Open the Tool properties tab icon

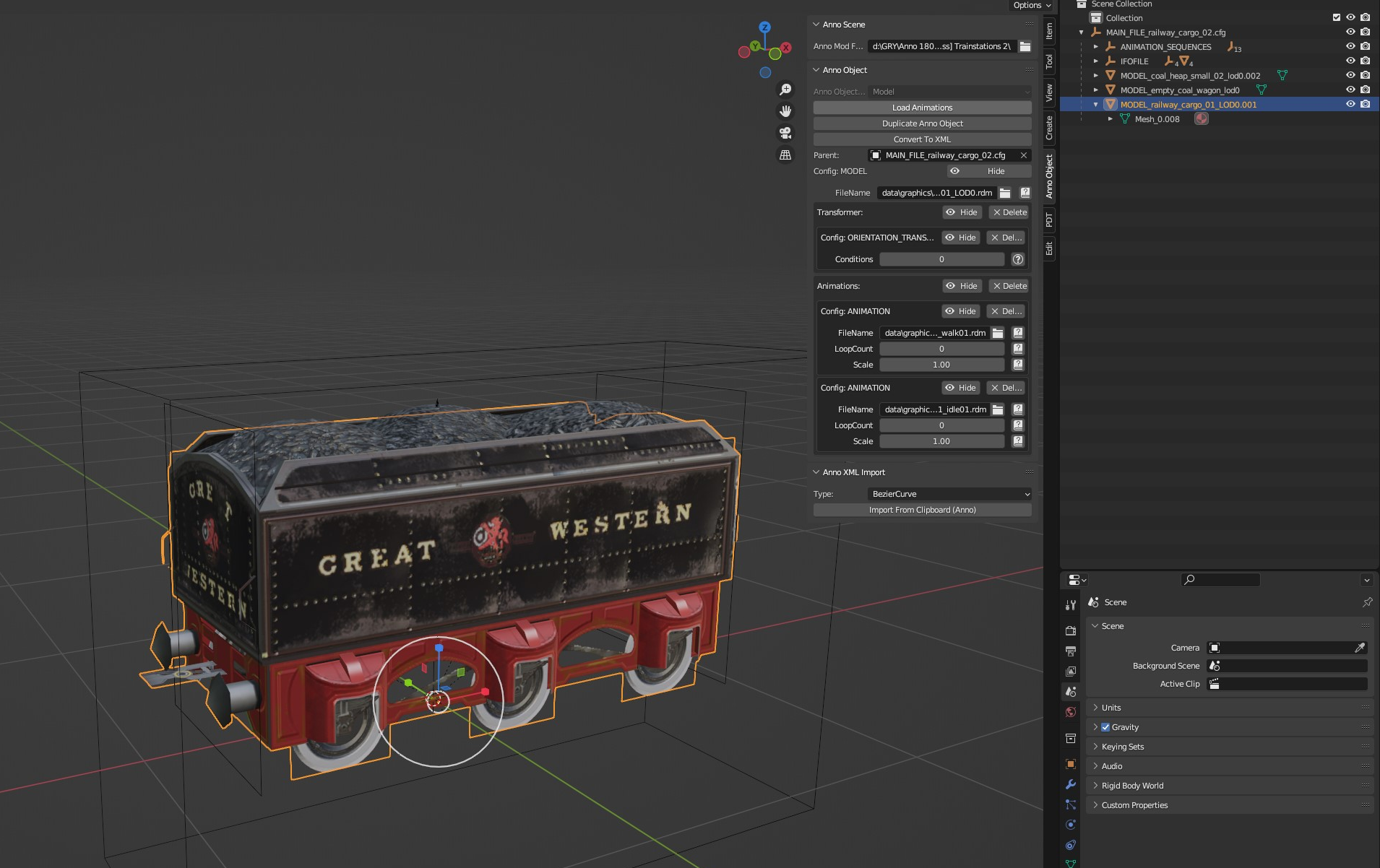1071,605
